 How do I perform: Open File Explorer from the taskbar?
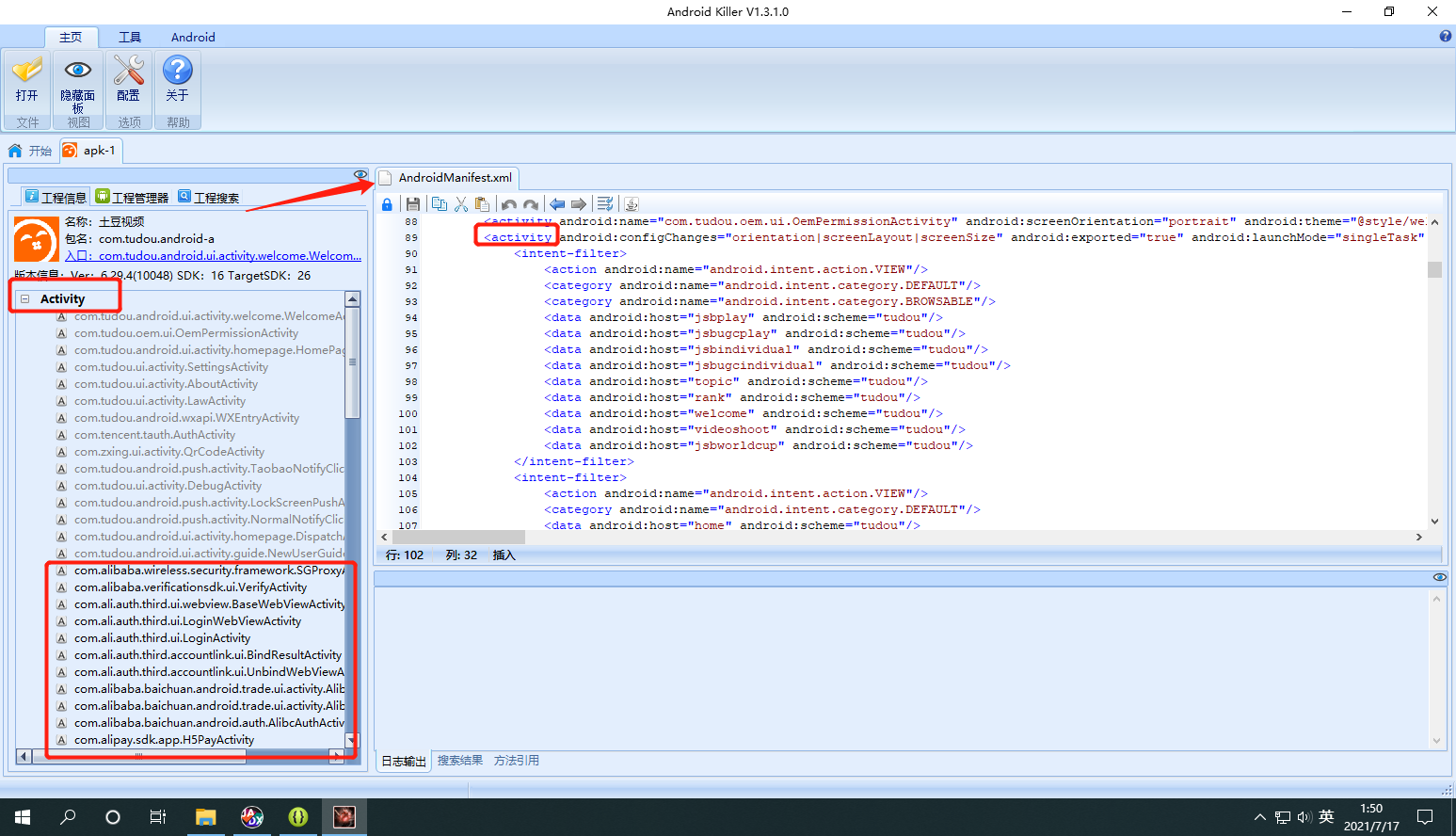[x=205, y=817]
